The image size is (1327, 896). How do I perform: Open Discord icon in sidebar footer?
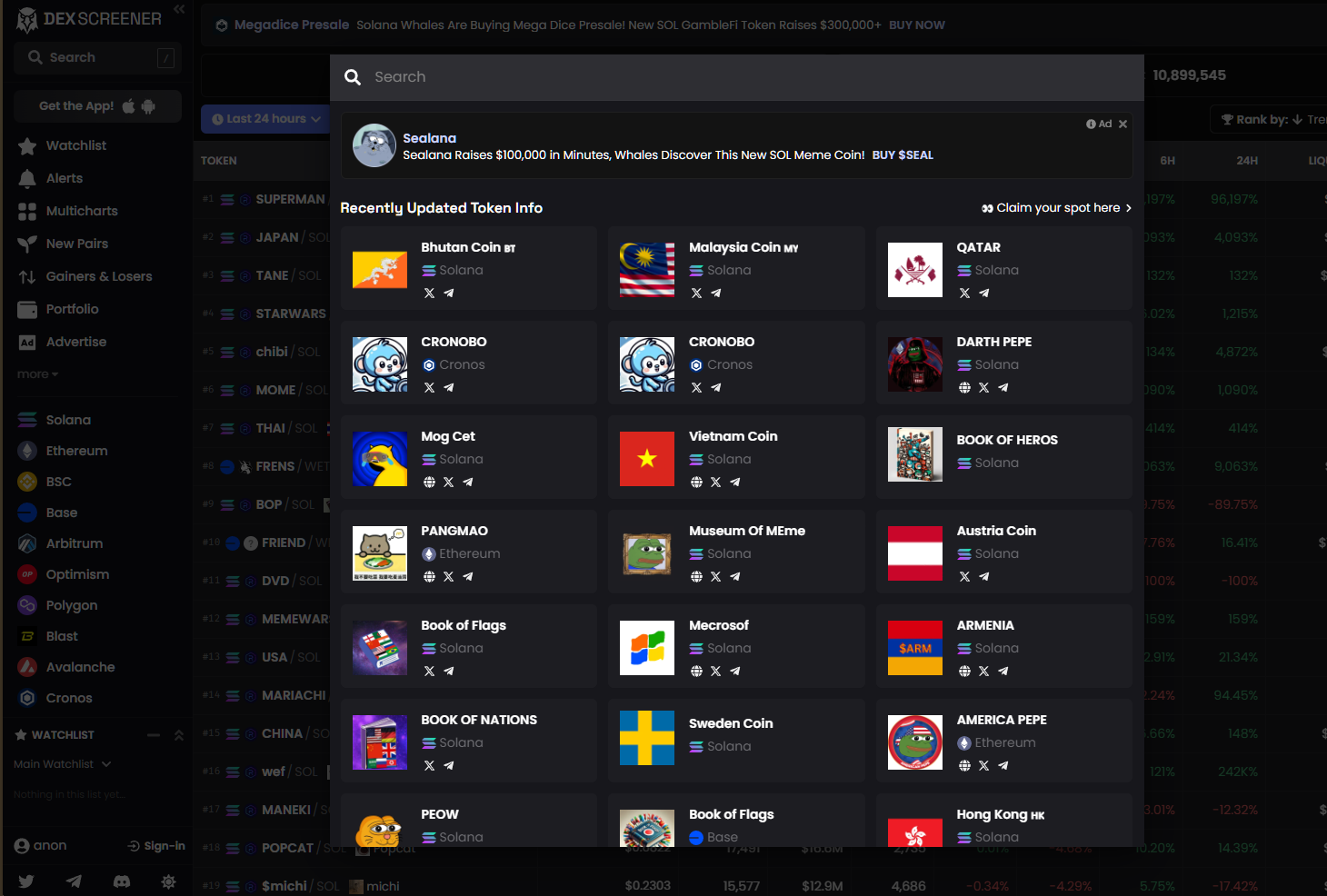click(121, 881)
